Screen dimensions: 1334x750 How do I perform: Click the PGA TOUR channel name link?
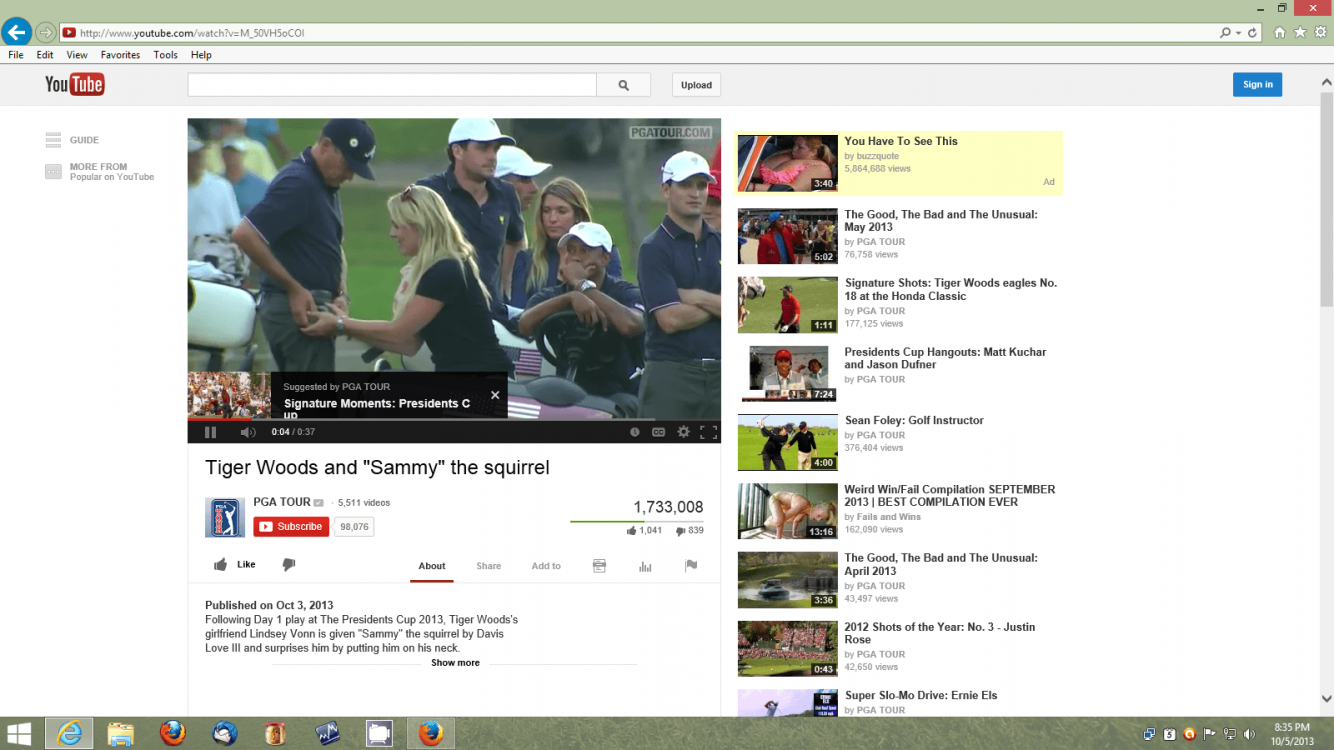click(x=282, y=502)
